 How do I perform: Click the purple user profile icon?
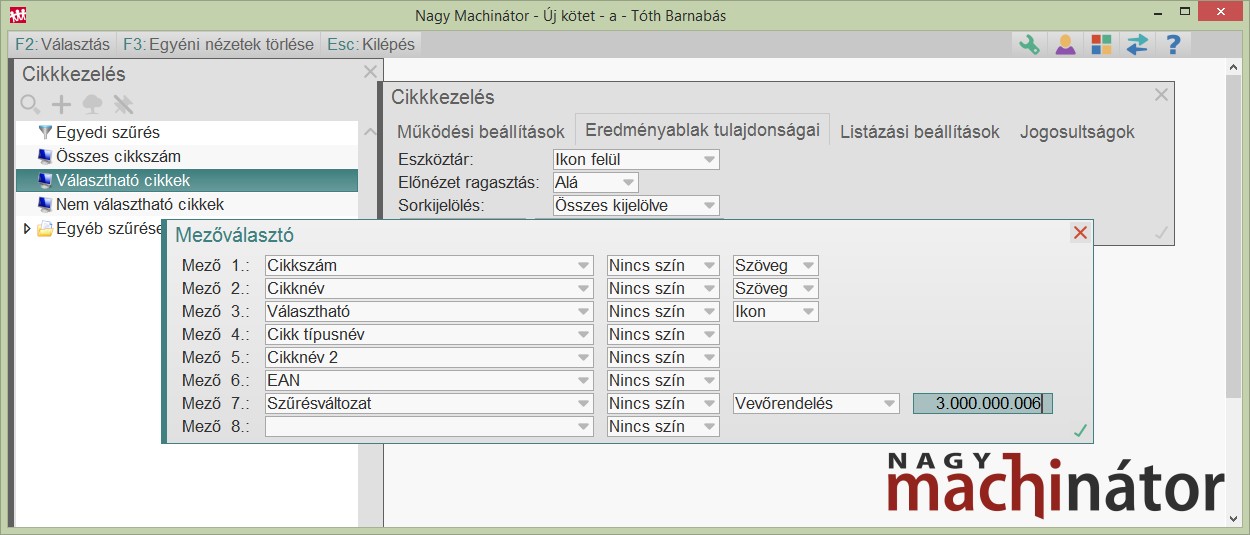click(x=1065, y=44)
